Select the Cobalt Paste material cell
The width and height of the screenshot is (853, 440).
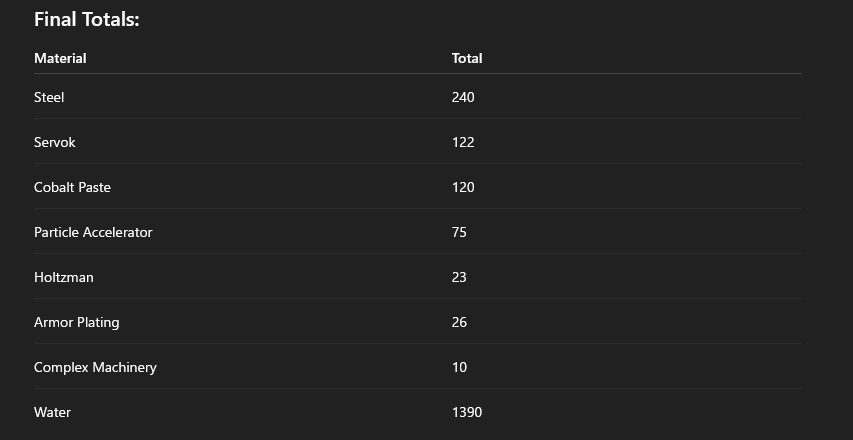pyautogui.click(x=72, y=188)
